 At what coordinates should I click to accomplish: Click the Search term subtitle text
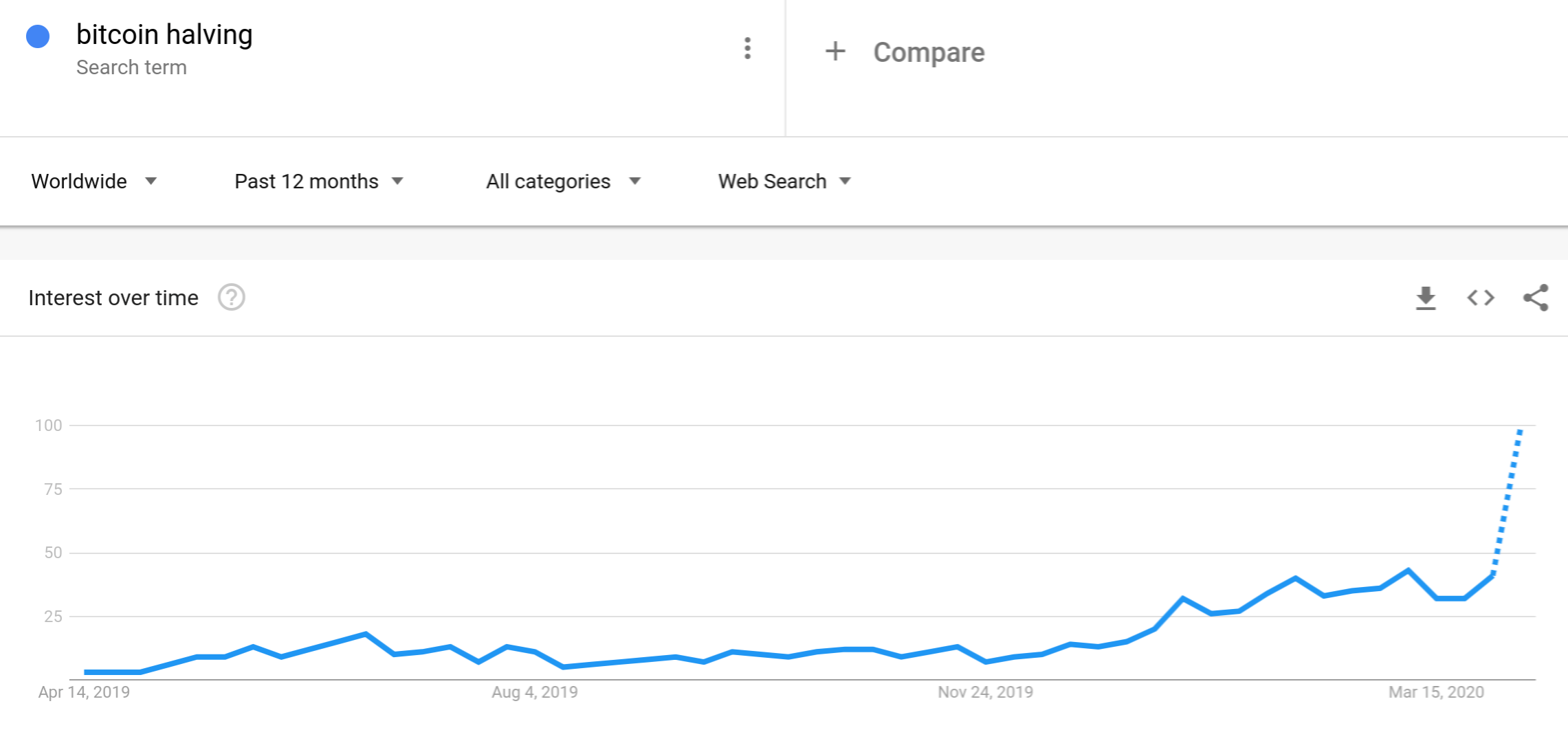point(131,67)
